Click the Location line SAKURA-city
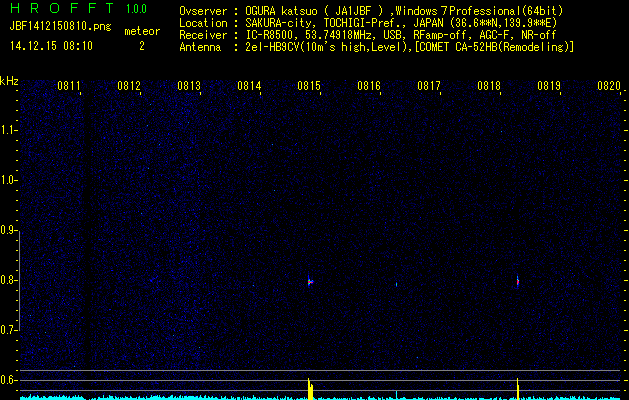The width and height of the screenshot is (629, 400). (368, 23)
